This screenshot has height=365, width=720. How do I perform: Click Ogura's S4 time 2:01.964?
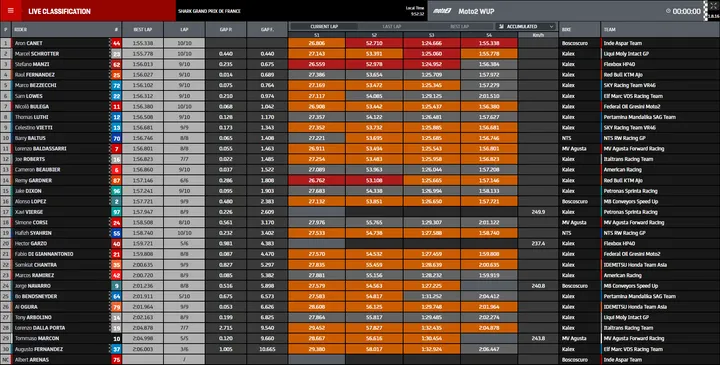[x=489, y=307]
